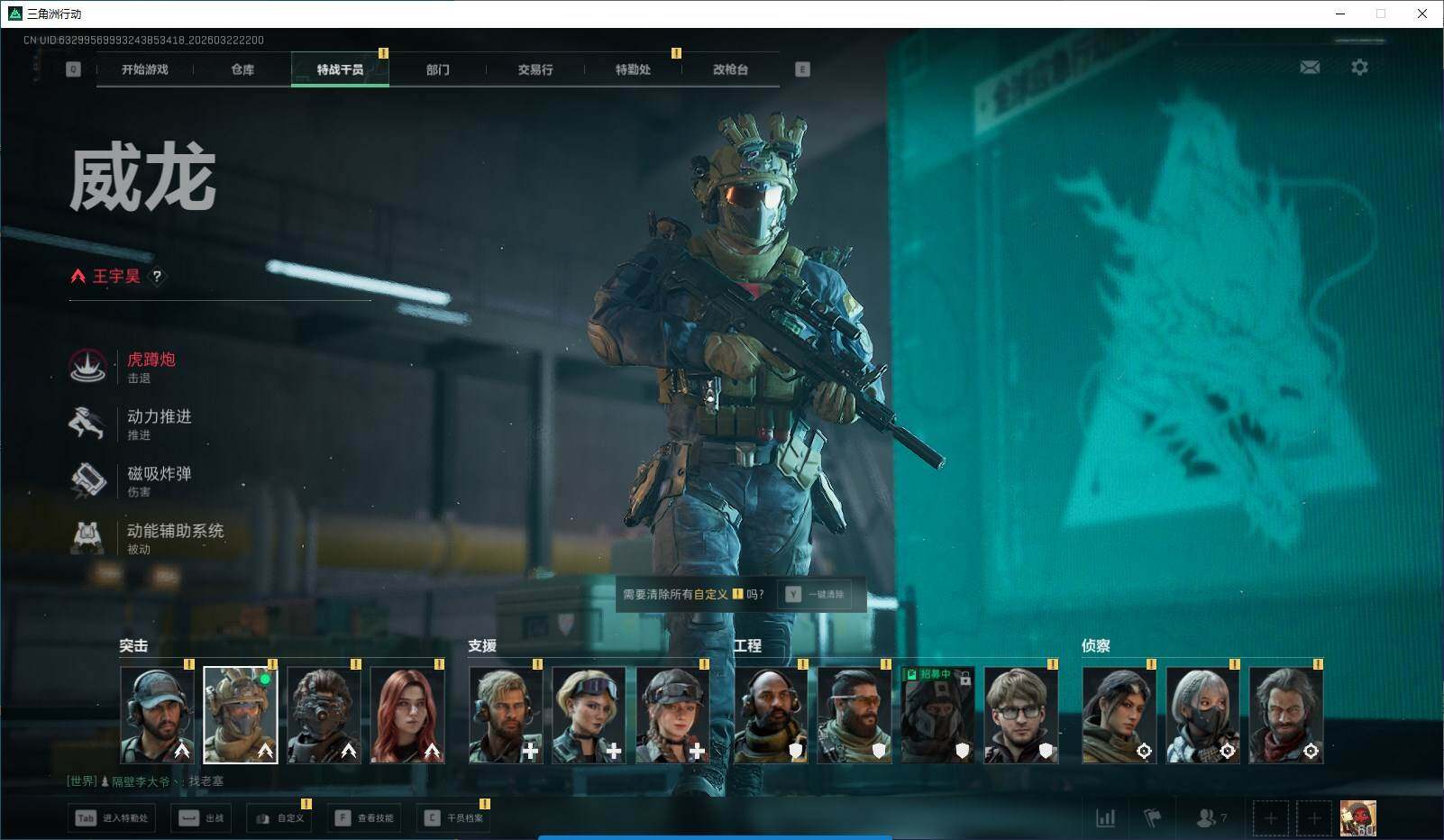The width and height of the screenshot is (1444, 840).
Task: Go to the 特勤处 tab
Action: tap(633, 69)
